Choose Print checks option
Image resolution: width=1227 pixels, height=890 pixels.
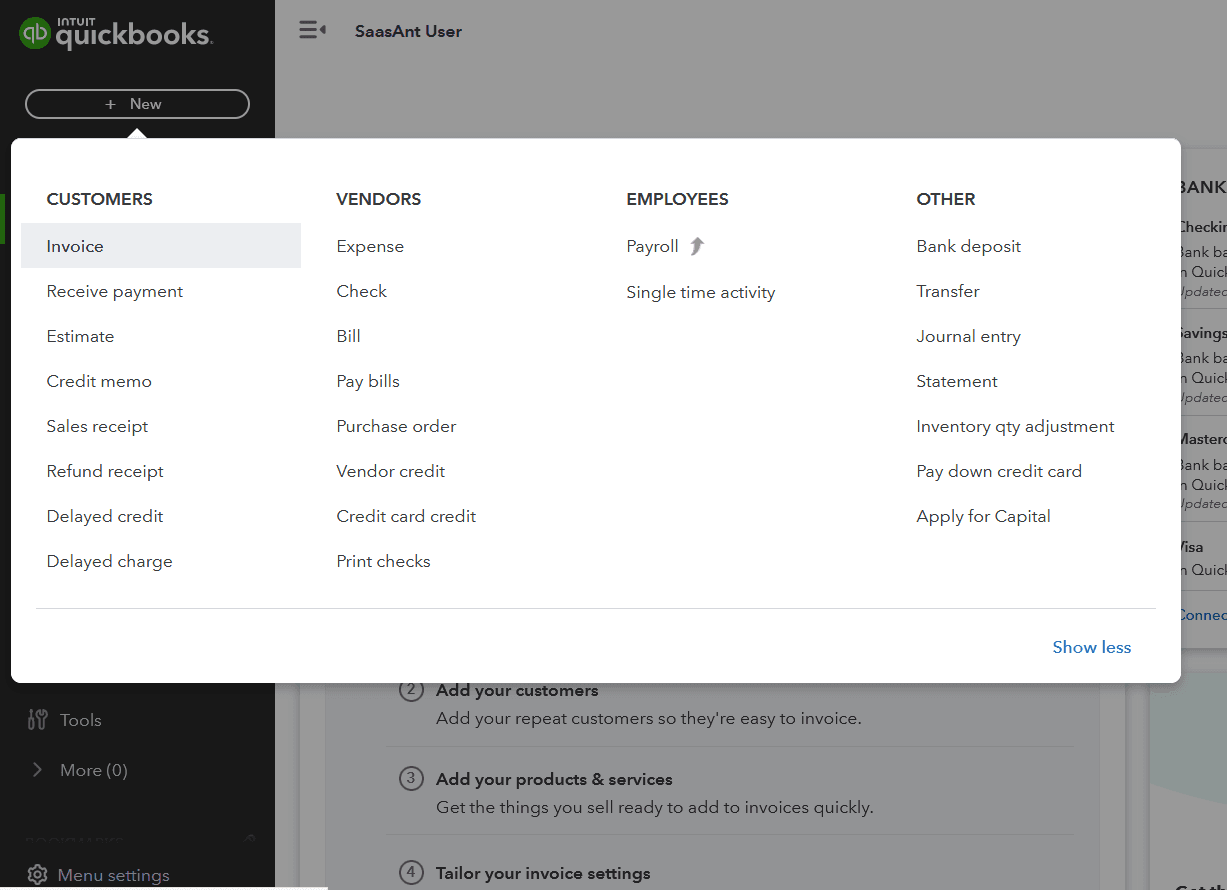point(383,561)
